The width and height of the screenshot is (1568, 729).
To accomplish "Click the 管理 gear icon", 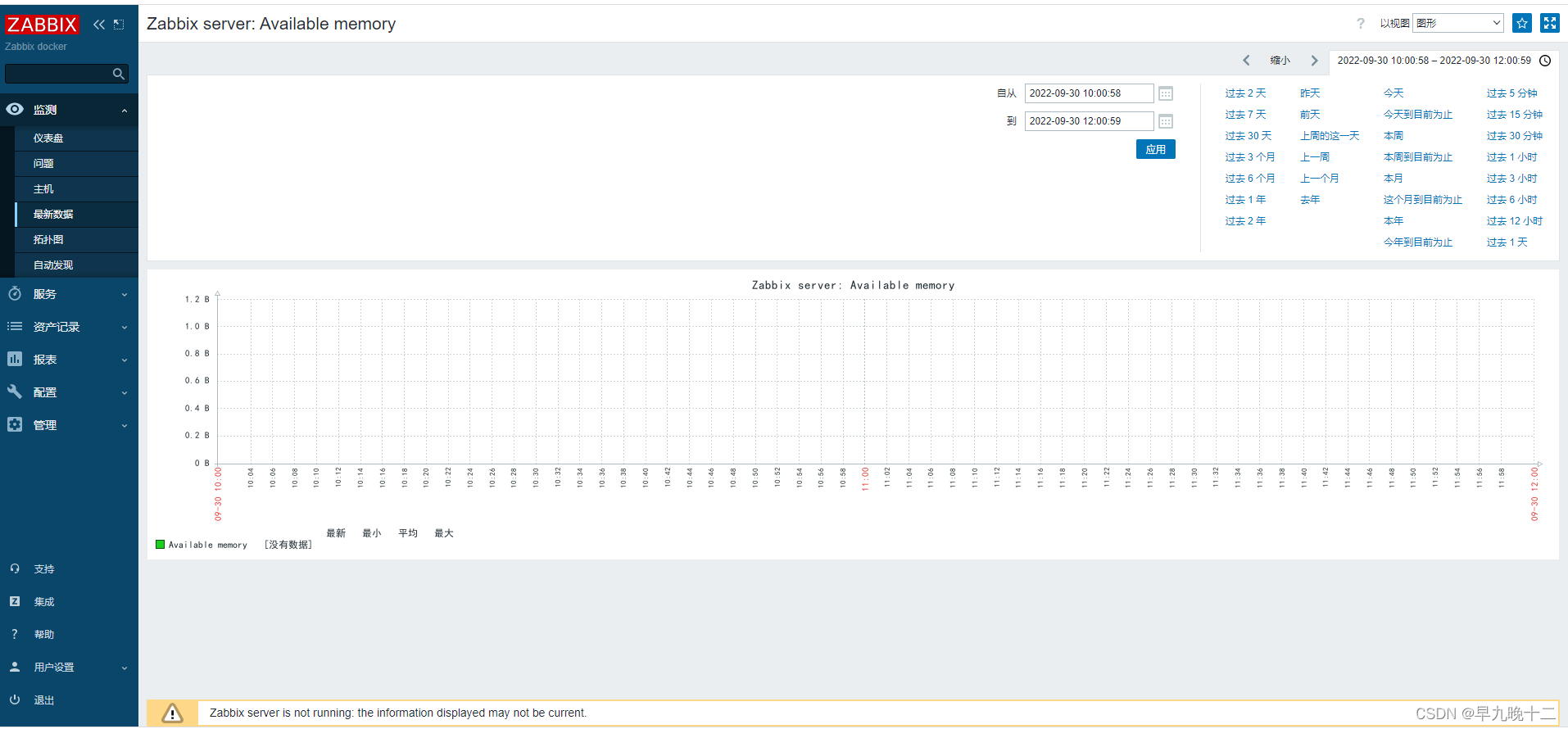I will point(15,424).
